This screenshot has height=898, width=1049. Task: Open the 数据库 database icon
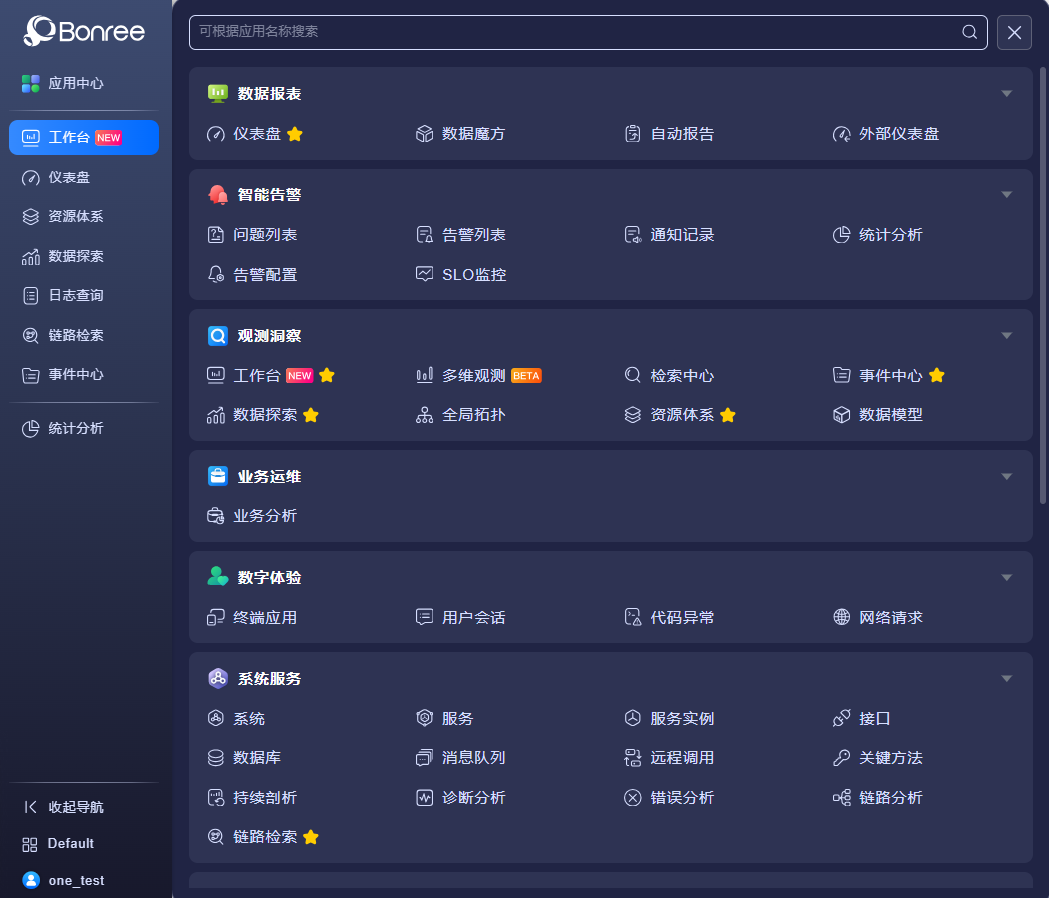pos(215,758)
